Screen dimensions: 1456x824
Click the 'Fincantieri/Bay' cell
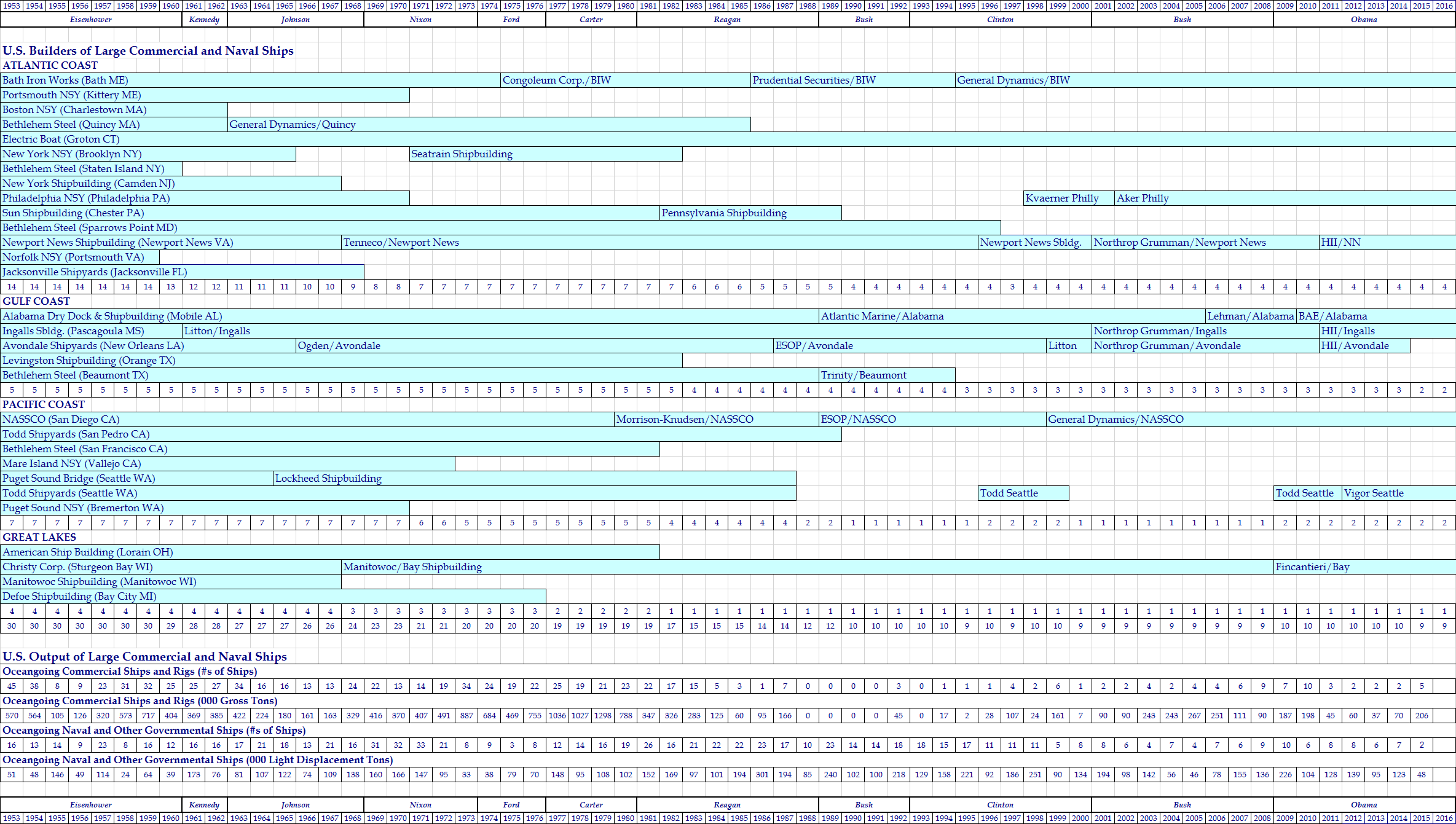click(1364, 567)
